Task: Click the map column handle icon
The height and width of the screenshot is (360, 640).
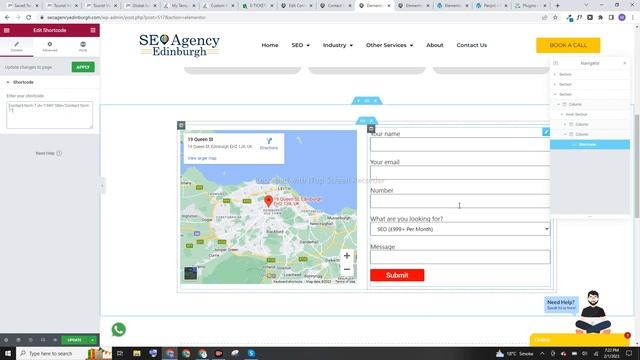Action: coord(181,125)
